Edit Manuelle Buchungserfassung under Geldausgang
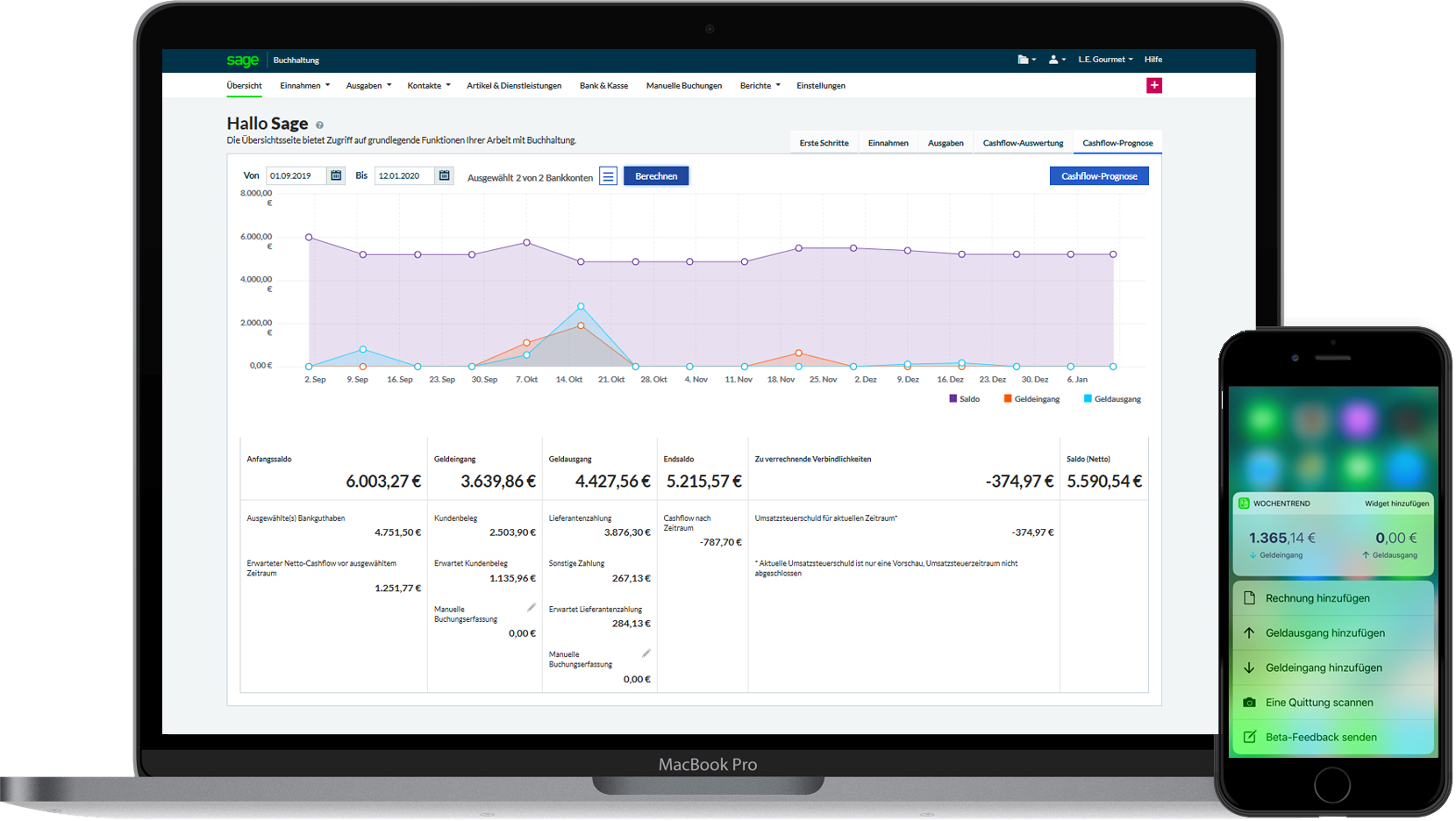This screenshot has width=1456, height=821. (x=646, y=653)
